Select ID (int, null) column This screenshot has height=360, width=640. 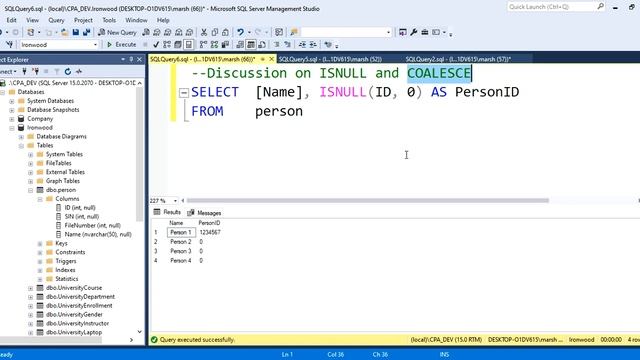[80, 208]
